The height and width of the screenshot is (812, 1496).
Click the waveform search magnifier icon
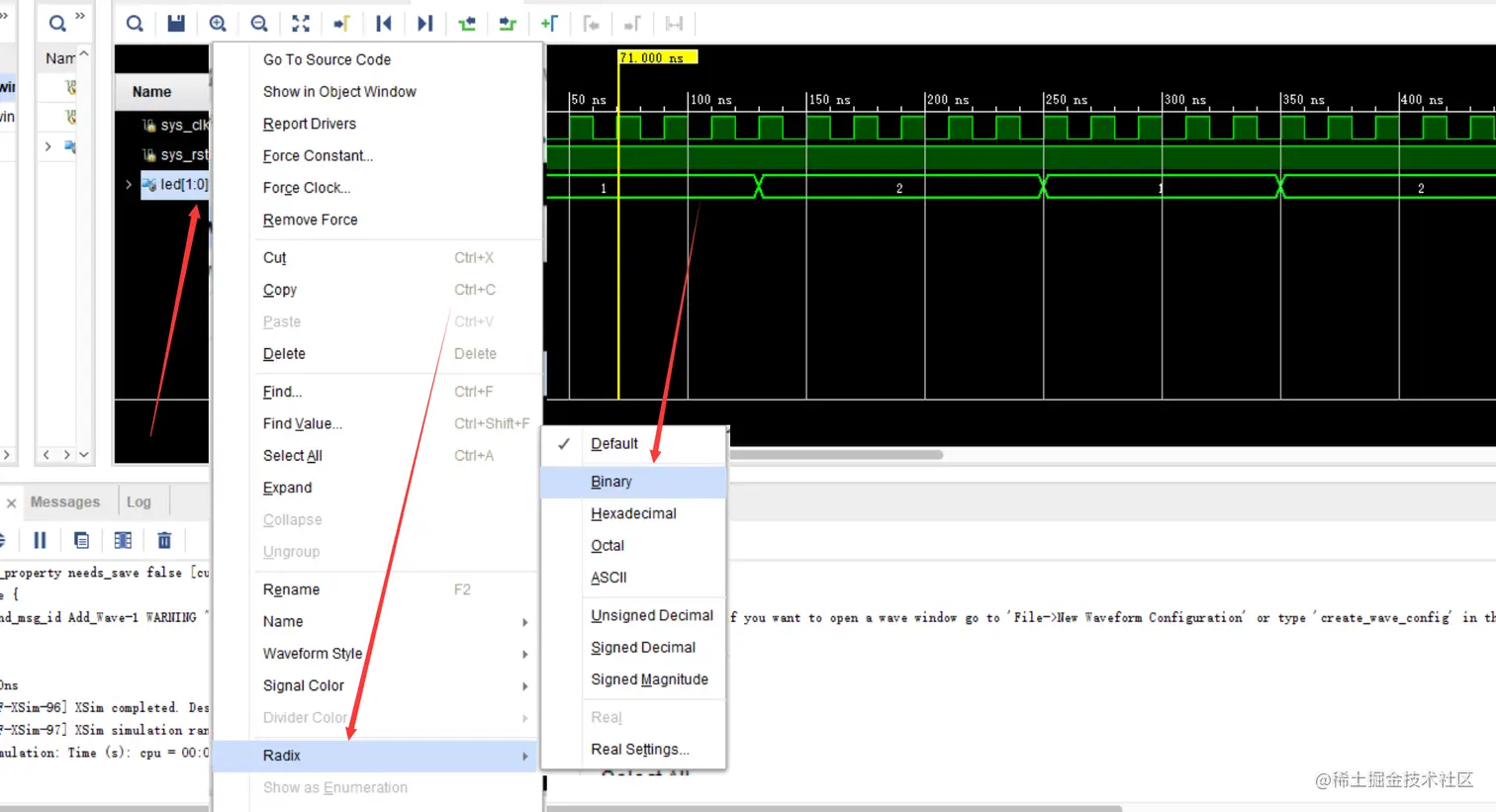pos(135,24)
